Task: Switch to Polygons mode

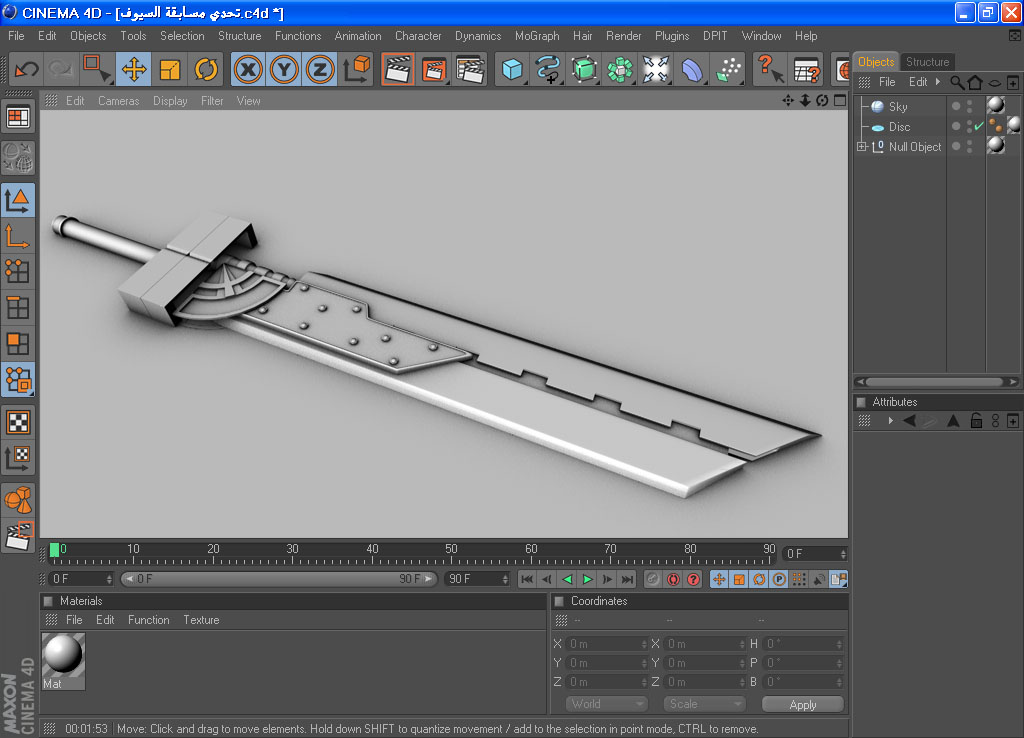Action: pyautogui.click(x=18, y=343)
